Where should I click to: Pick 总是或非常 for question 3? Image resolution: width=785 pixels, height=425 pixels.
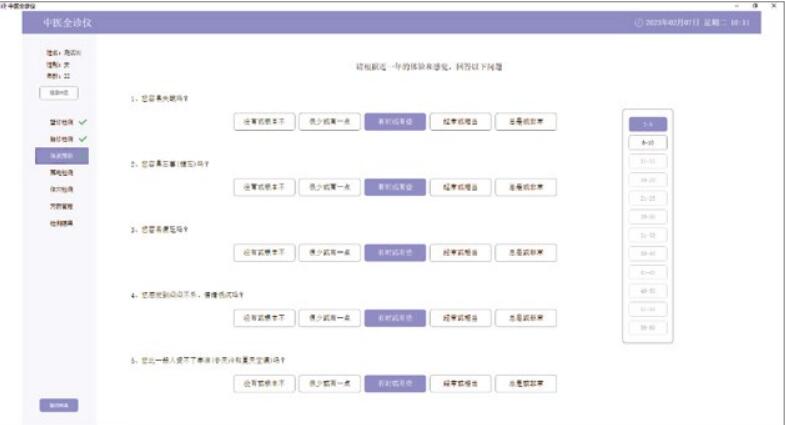(526, 253)
